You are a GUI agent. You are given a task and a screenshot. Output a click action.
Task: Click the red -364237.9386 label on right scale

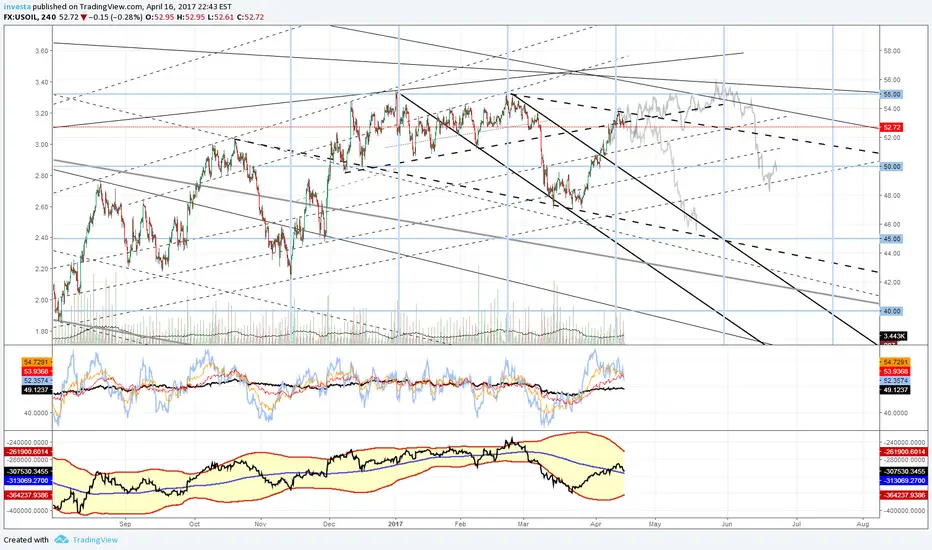pos(902,495)
